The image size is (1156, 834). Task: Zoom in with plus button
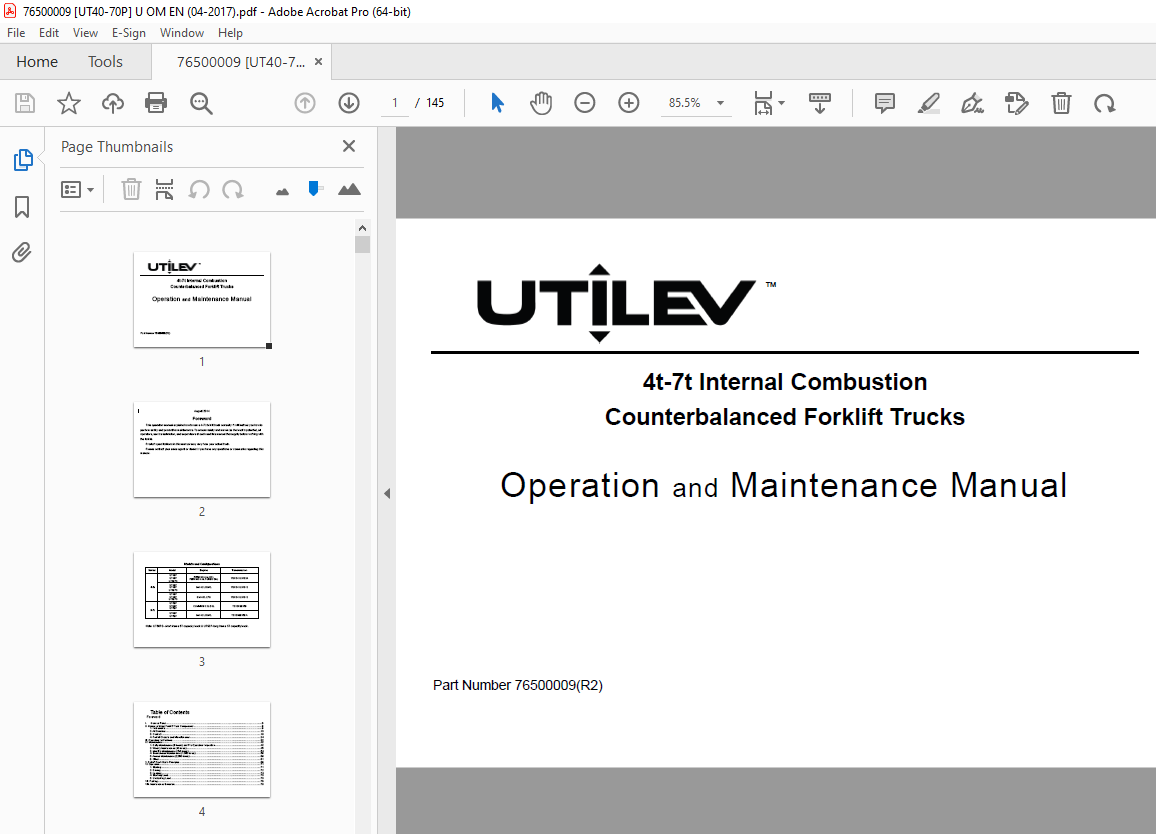[629, 103]
